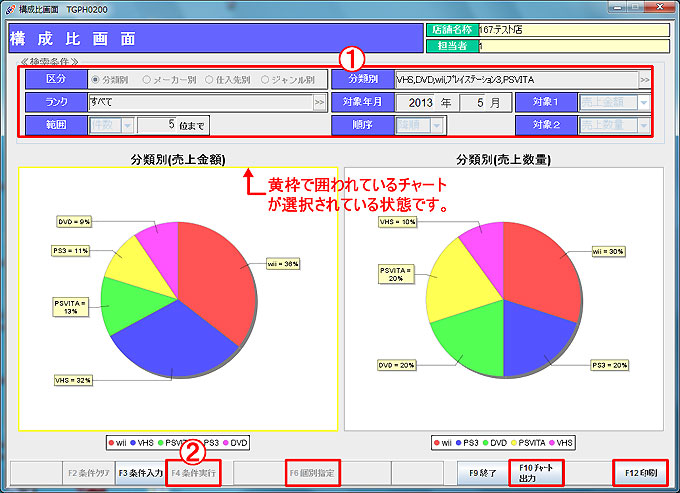The height and width of the screenshot is (493, 680).
Task: Select the ジャンル別 radio button
Action: tap(265, 80)
